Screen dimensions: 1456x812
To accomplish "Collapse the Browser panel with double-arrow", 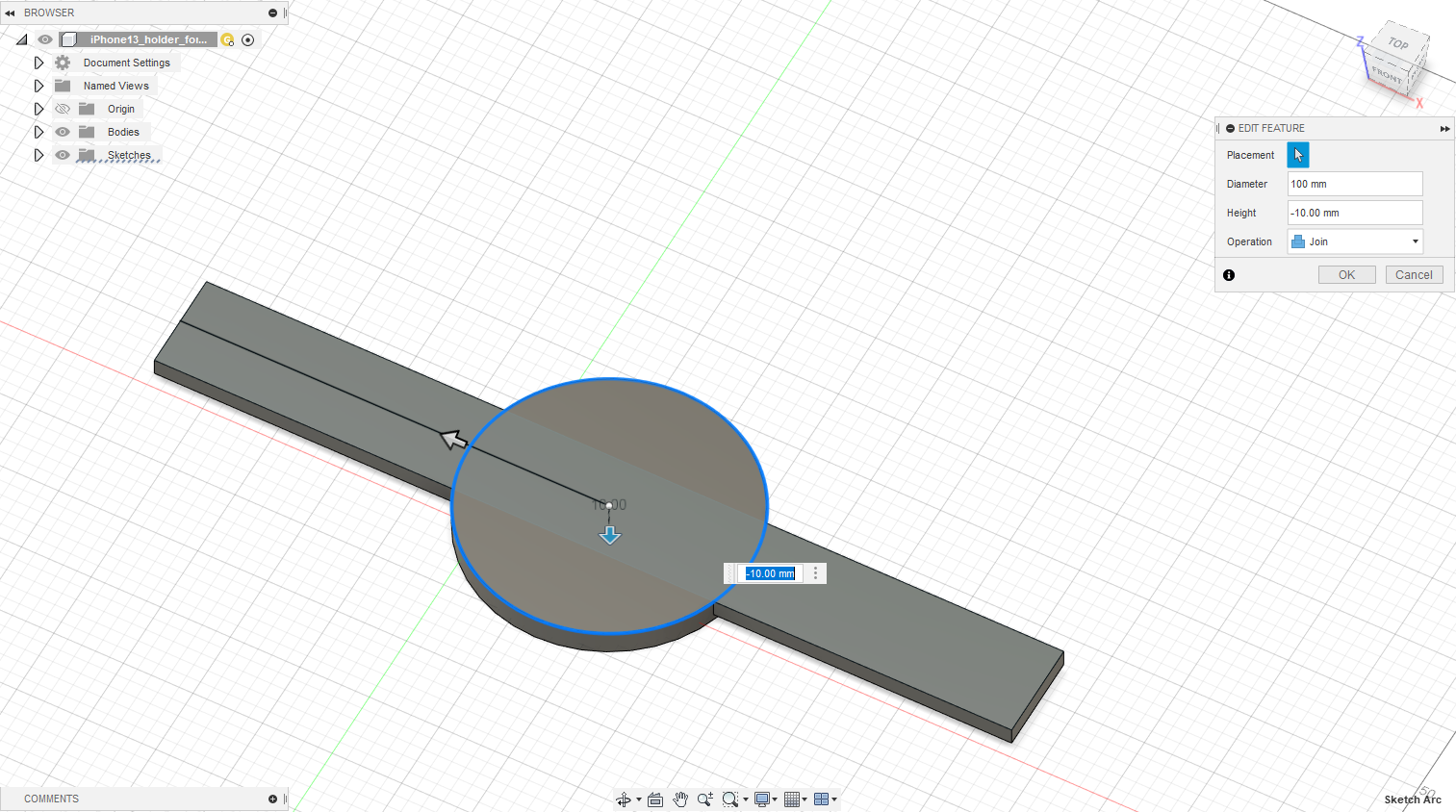I will point(10,13).
